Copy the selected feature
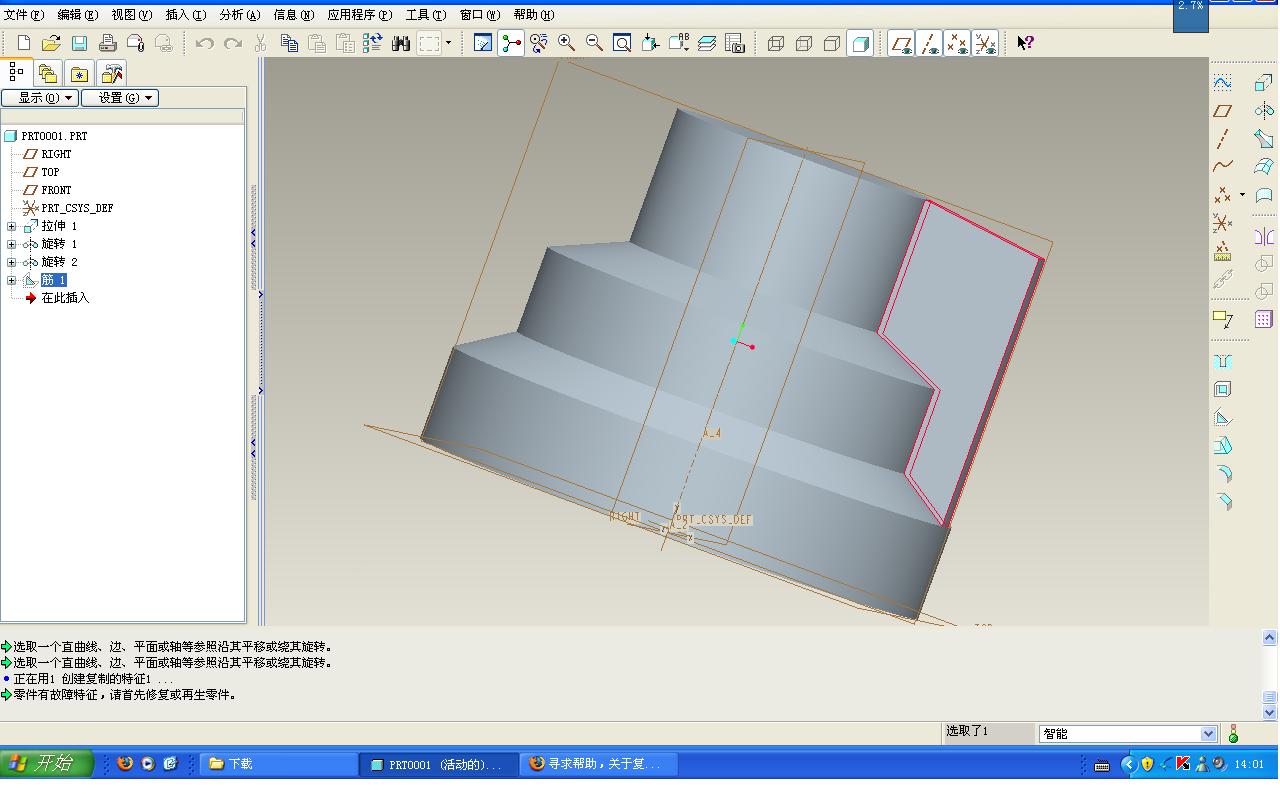Image resolution: width=1280 pixels, height=800 pixels. click(289, 43)
